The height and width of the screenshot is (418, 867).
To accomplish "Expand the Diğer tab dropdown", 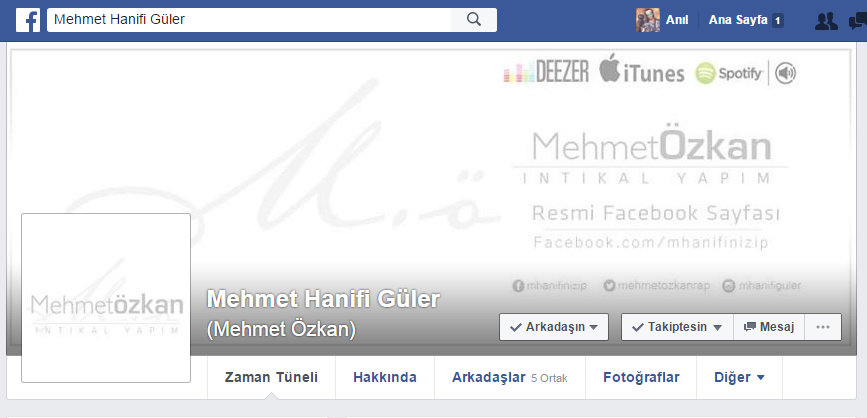I will (x=739, y=378).
